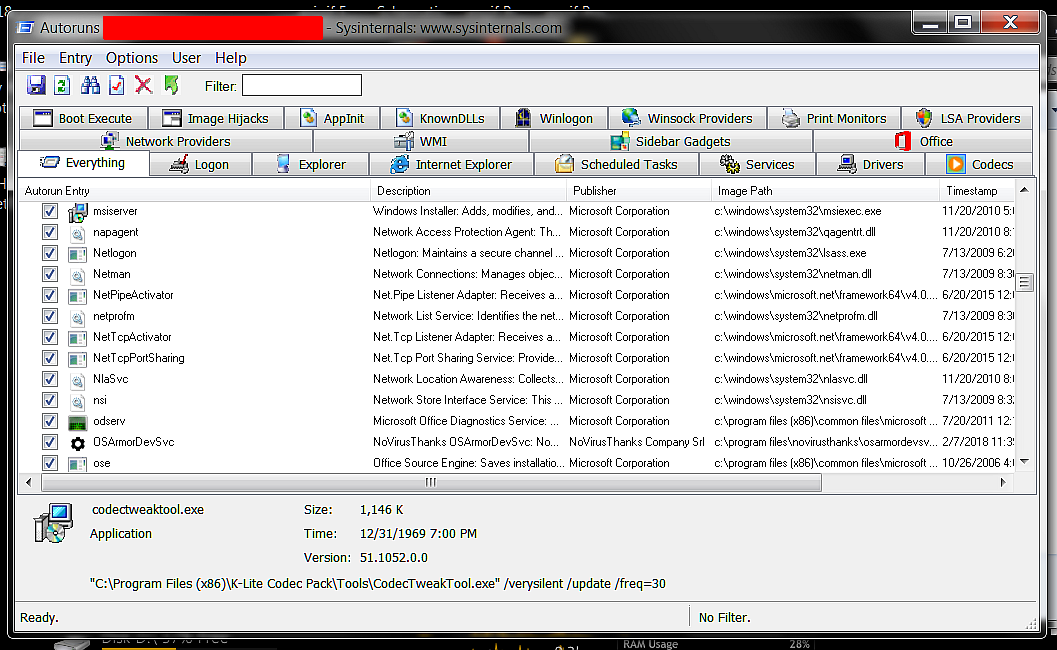Image resolution: width=1057 pixels, height=650 pixels.
Task: Uncheck the napagent entry checkbox
Action: tap(49, 232)
